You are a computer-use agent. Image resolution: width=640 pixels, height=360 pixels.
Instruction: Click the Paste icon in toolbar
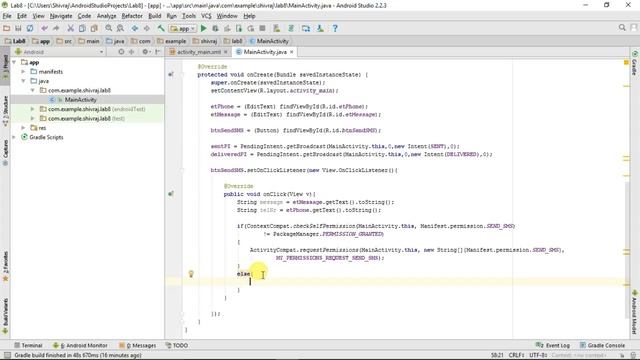[x=94, y=28]
